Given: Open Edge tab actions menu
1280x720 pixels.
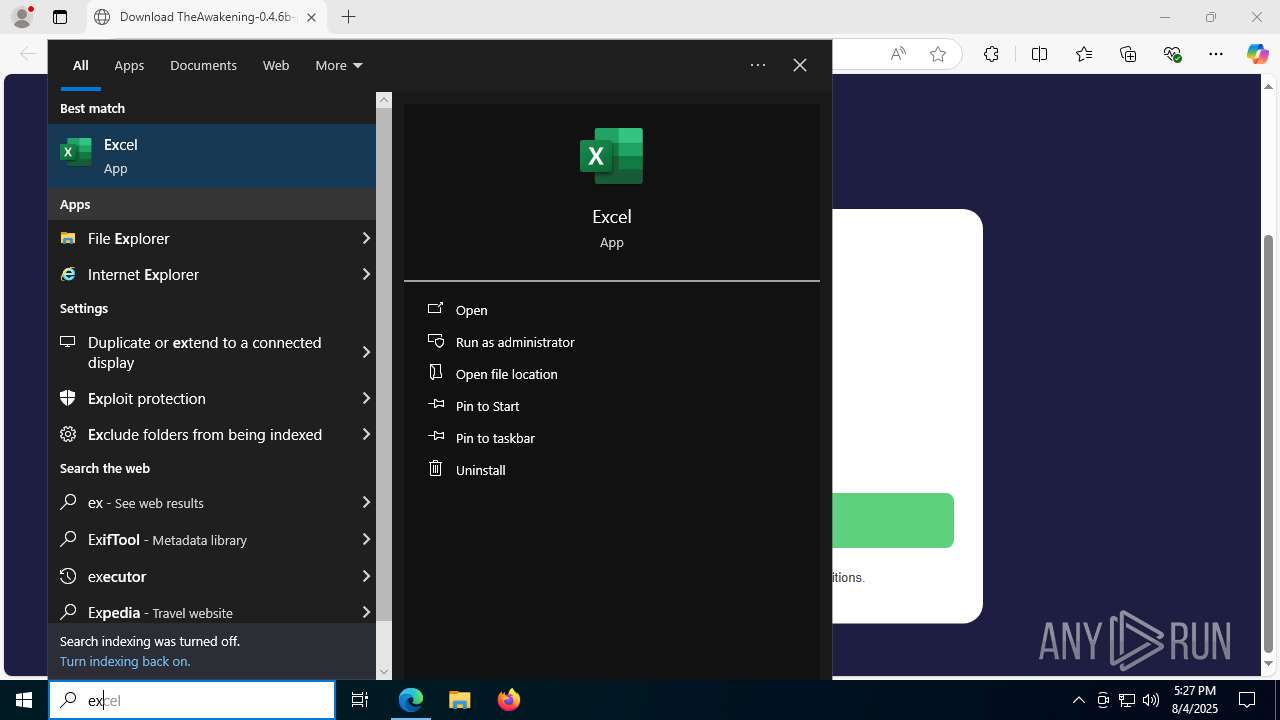Looking at the screenshot, I should 60,17.
